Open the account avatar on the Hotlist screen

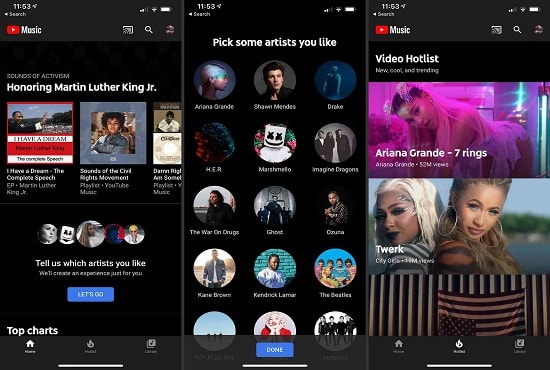coord(539,30)
